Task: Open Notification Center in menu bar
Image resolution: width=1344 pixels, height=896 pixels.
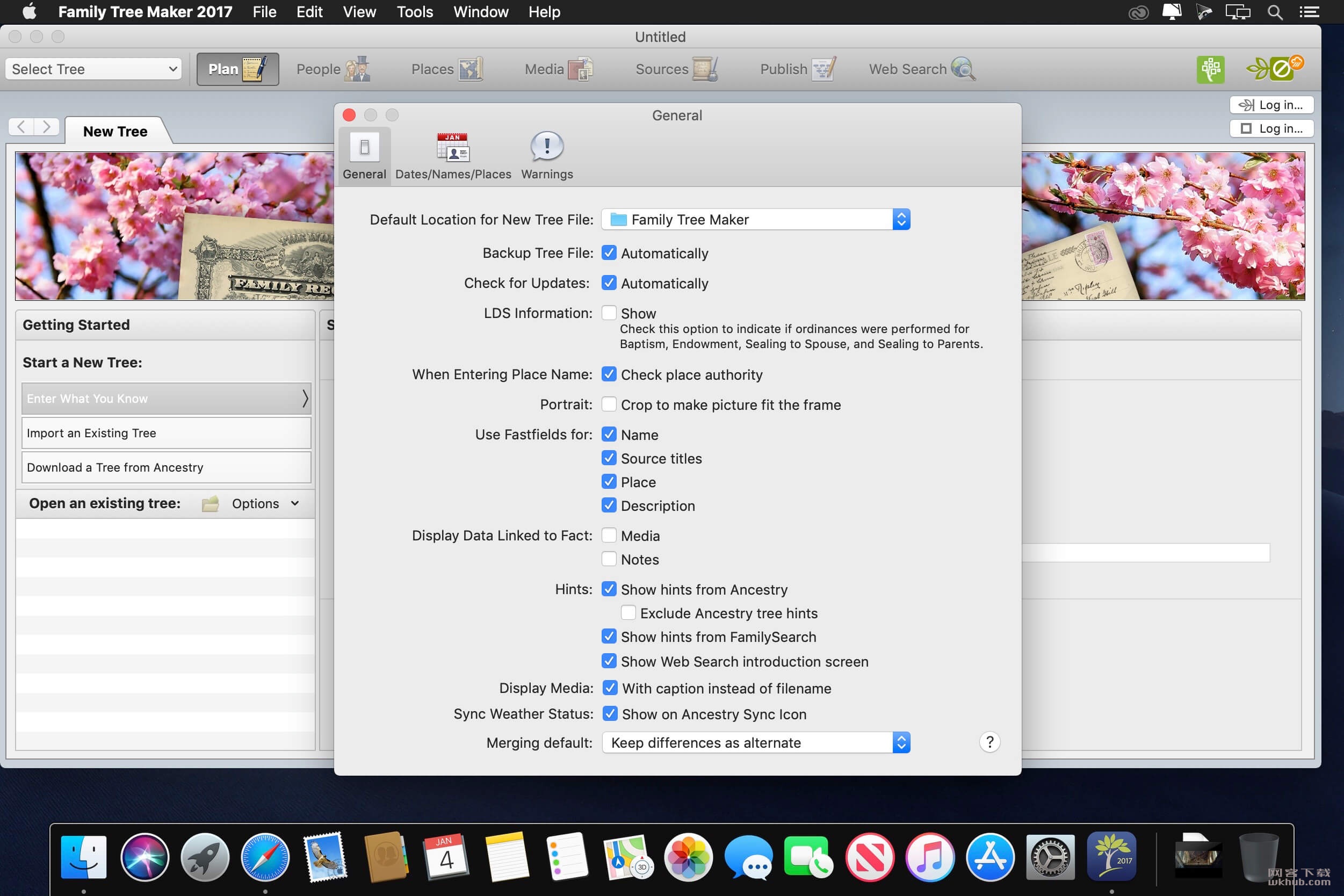Action: coord(1309,12)
